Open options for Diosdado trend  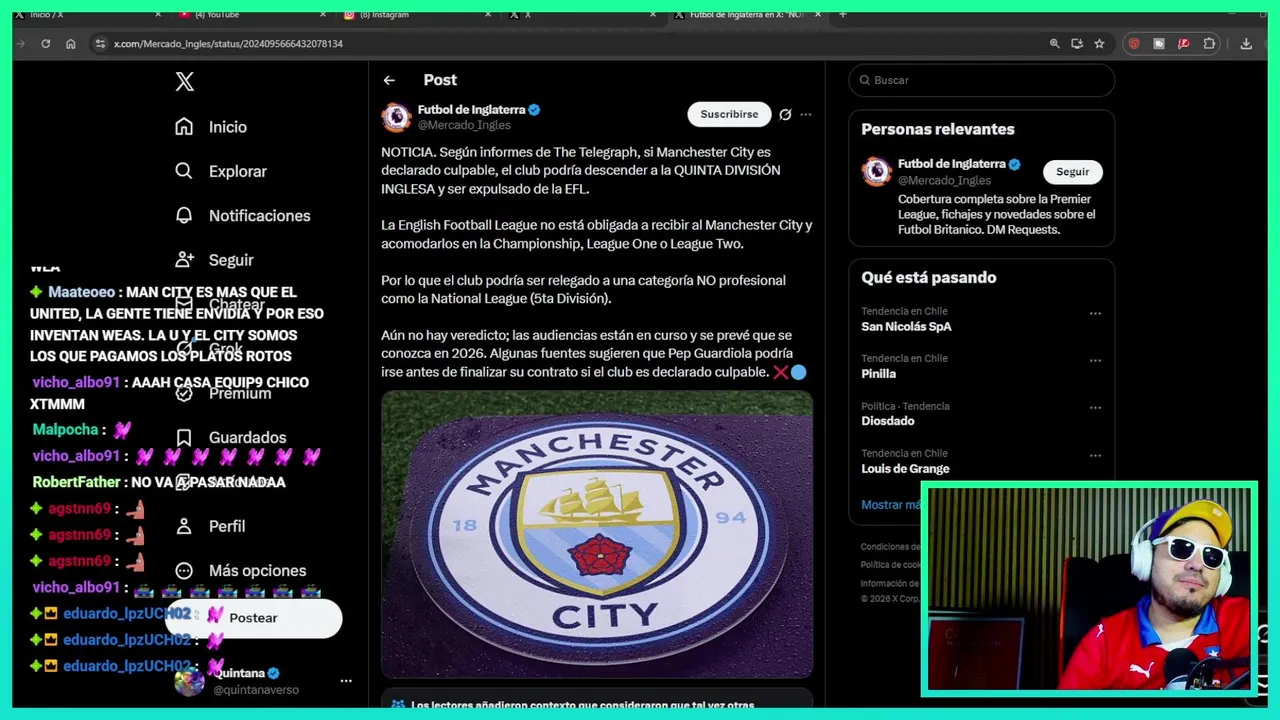[x=1095, y=407]
